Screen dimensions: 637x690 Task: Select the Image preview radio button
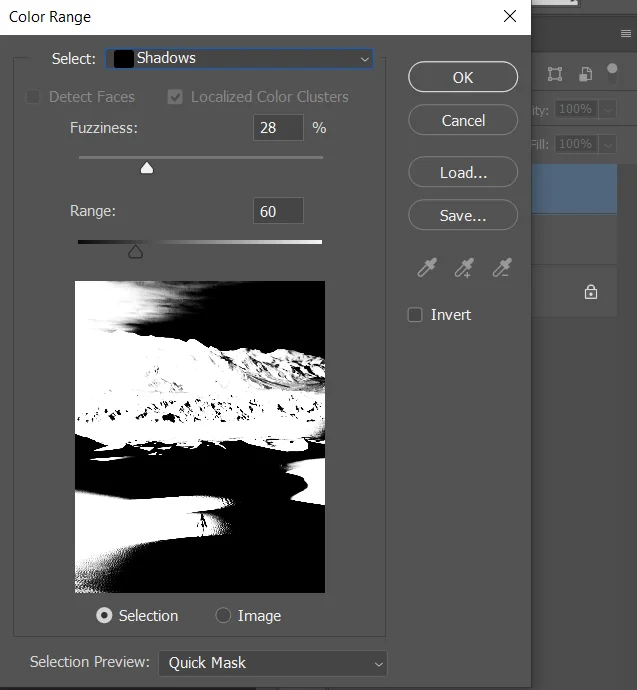223,616
